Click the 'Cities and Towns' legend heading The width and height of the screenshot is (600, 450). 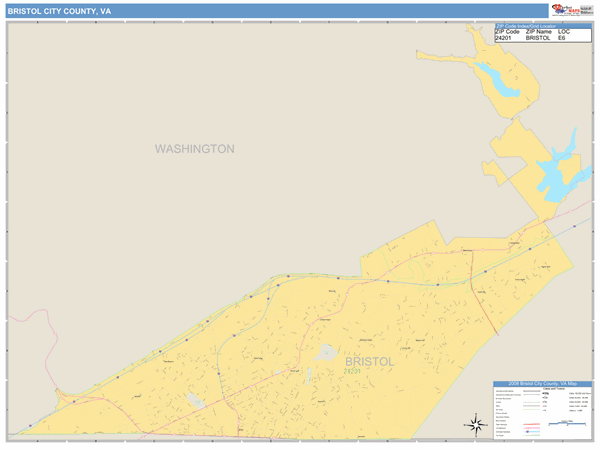(x=553, y=389)
